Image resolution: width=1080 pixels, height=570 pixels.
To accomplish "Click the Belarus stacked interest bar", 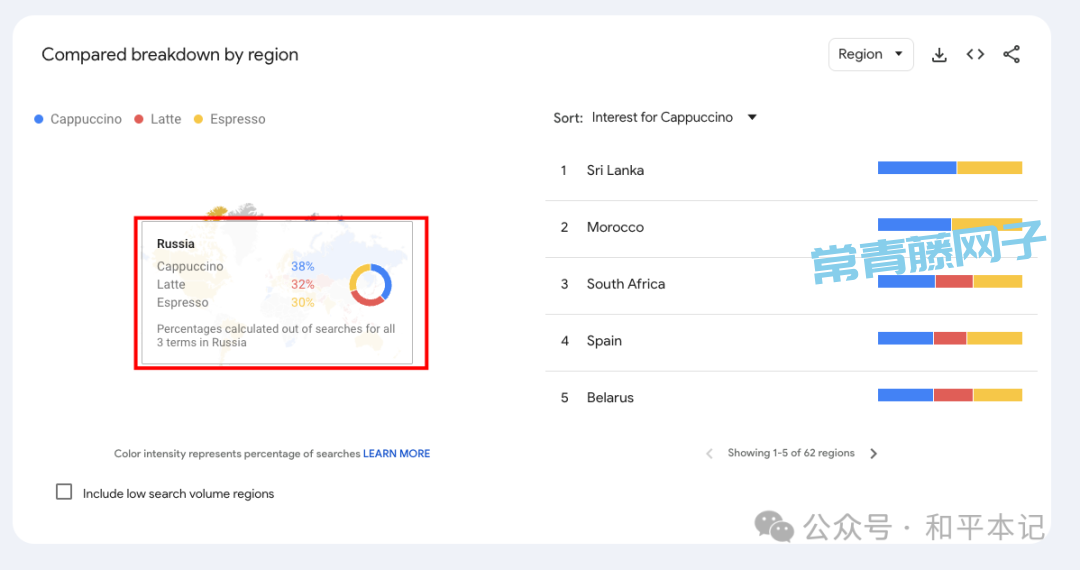I will (950, 395).
